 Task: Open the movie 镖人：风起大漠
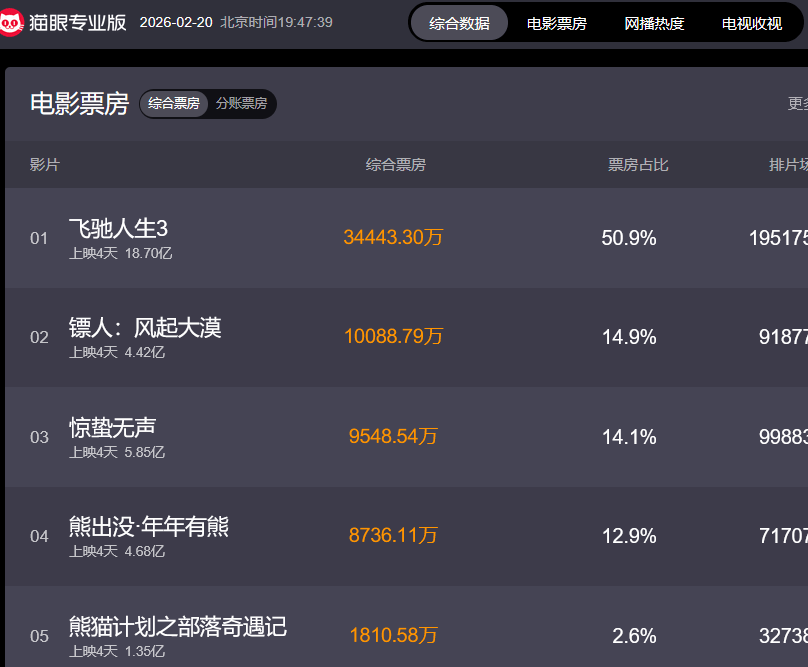click(145, 327)
